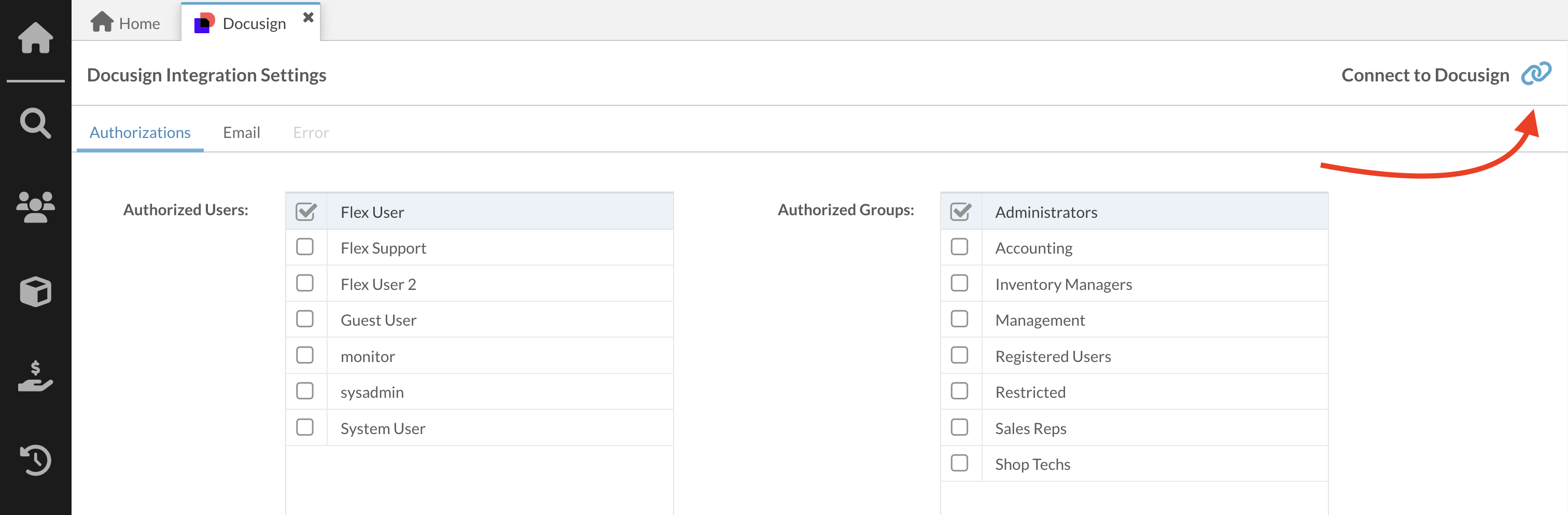This screenshot has width=1568, height=515.
Task: Select the greyed Error tab
Action: [311, 132]
